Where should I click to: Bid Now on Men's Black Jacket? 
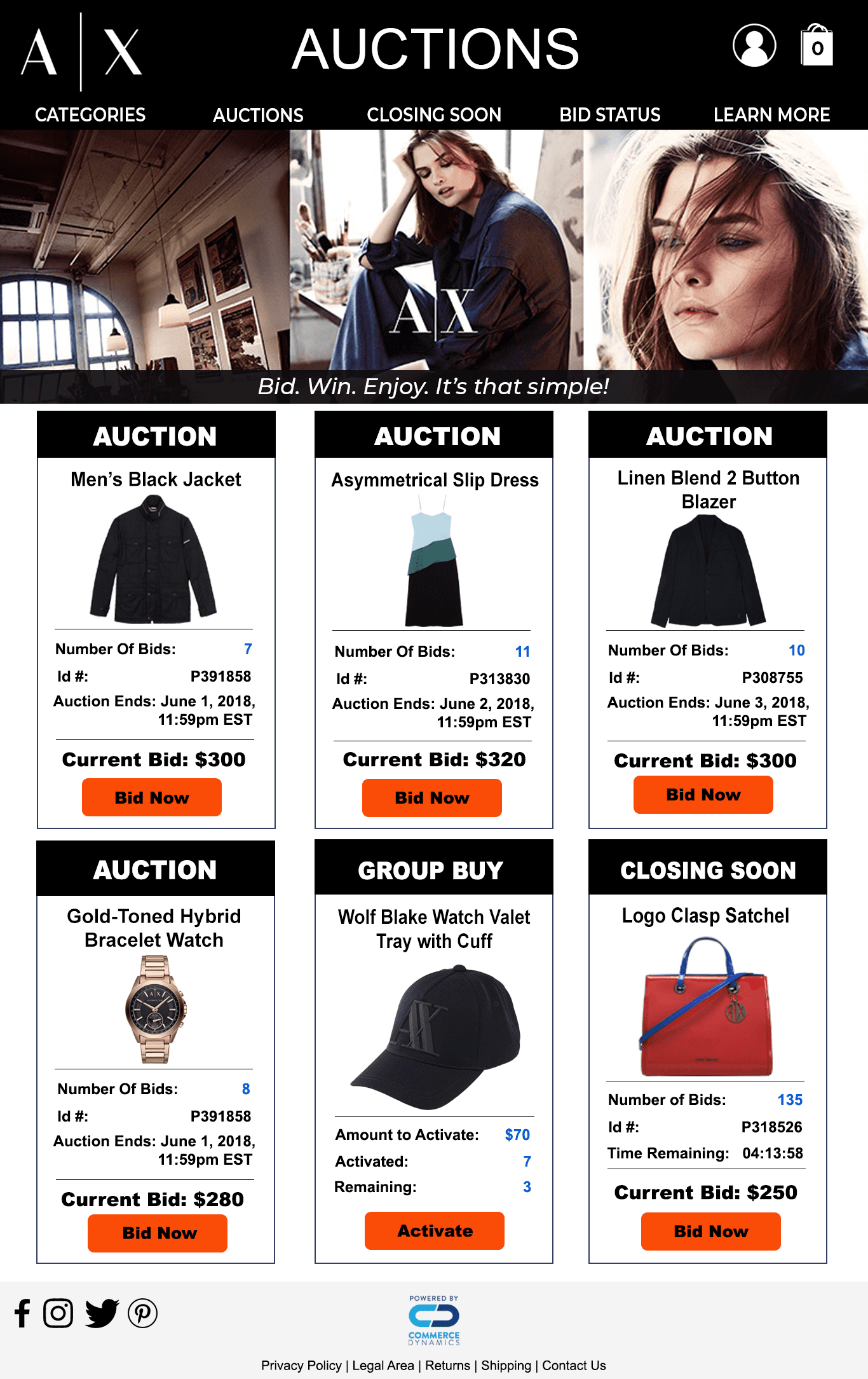pyautogui.click(x=152, y=797)
